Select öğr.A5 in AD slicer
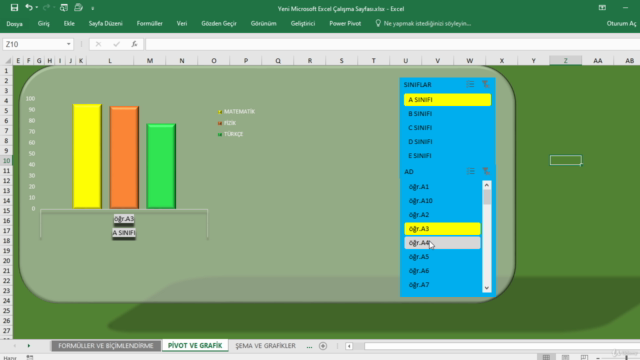The height and width of the screenshot is (360, 640). pyautogui.click(x=442, y=257)
